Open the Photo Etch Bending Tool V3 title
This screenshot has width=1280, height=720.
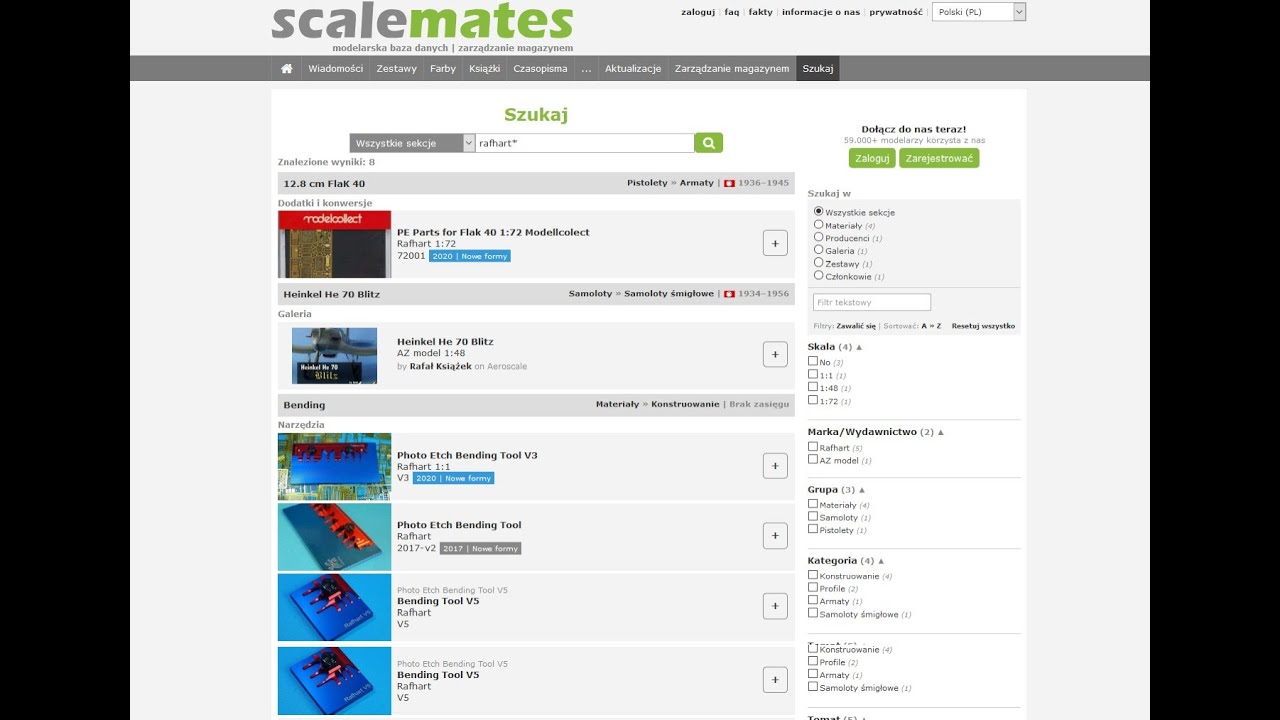(467, 455)
